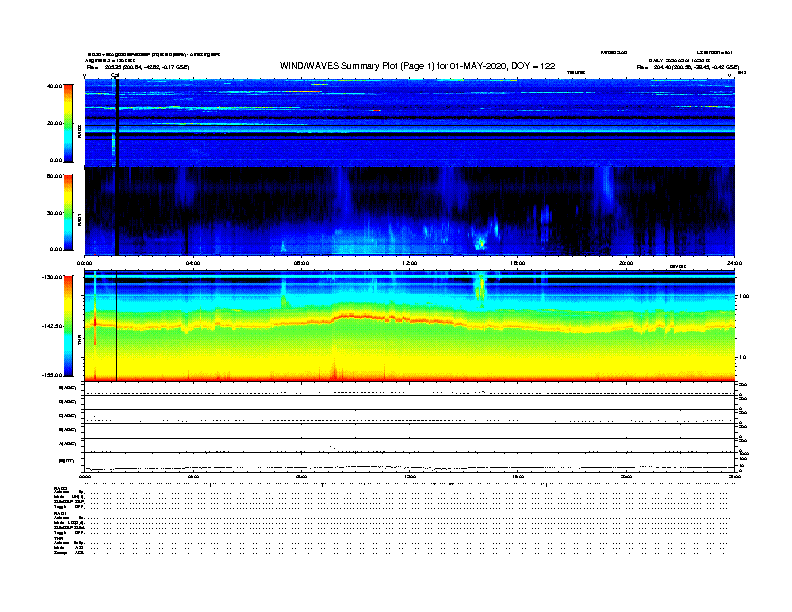This screenshot has width=792, height=612.
Task: Click the RAD2 color scale bar
Action: pyautogui.click(x=68, y=124)
